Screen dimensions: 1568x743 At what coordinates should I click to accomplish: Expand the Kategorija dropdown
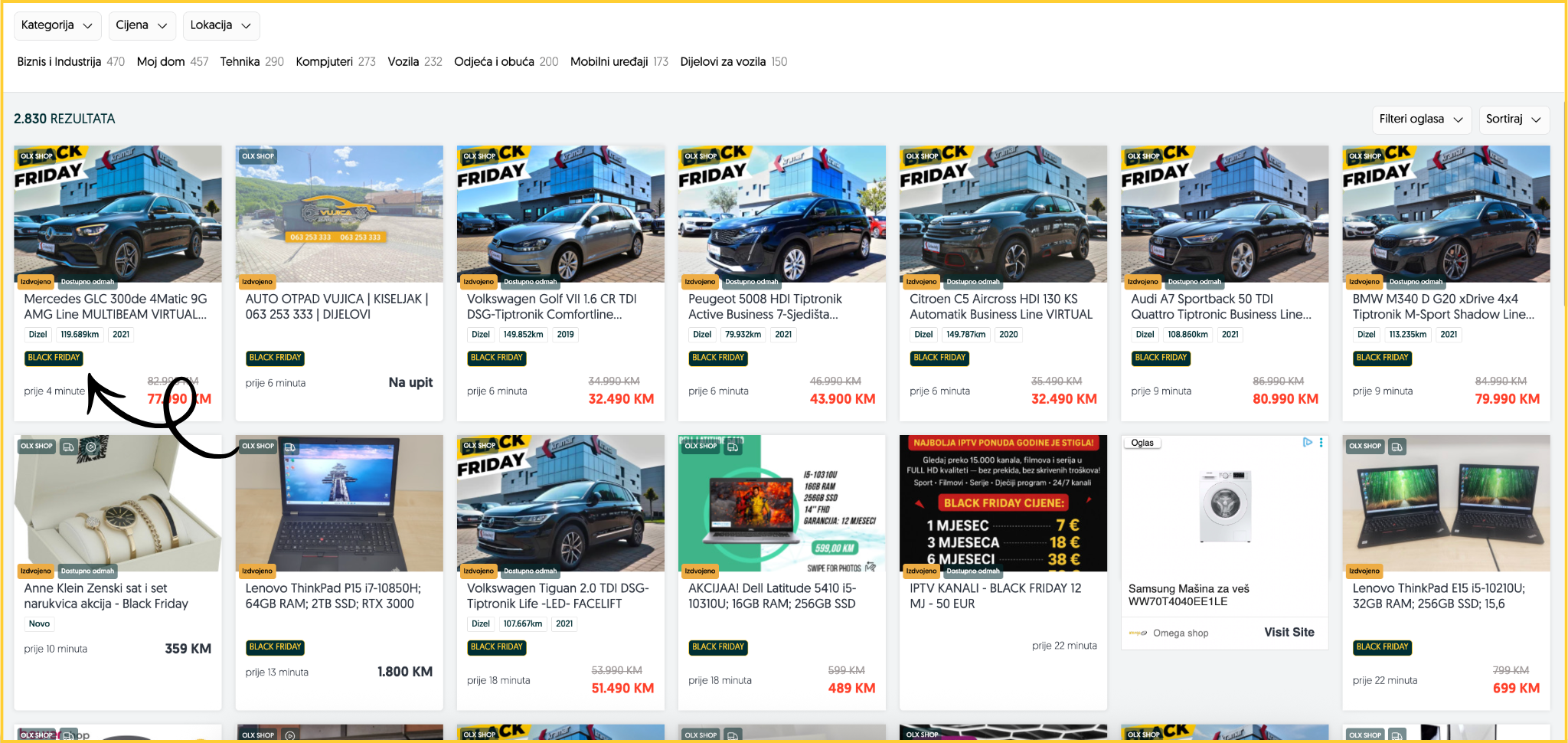[x=57, y=25]
